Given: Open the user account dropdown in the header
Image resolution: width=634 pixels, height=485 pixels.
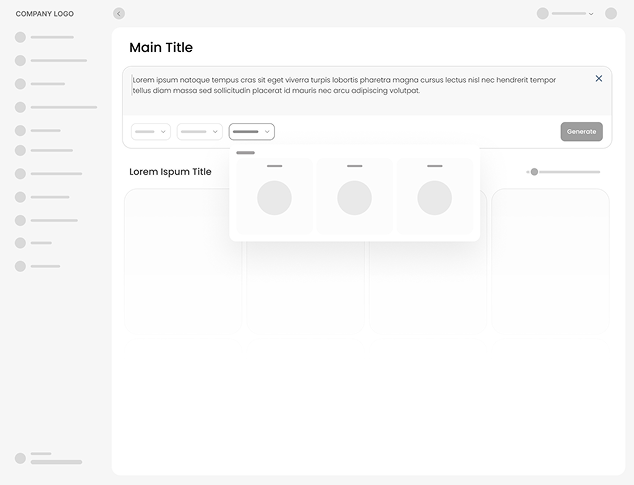Looking at the screenshot, I should tap(566, 14).
